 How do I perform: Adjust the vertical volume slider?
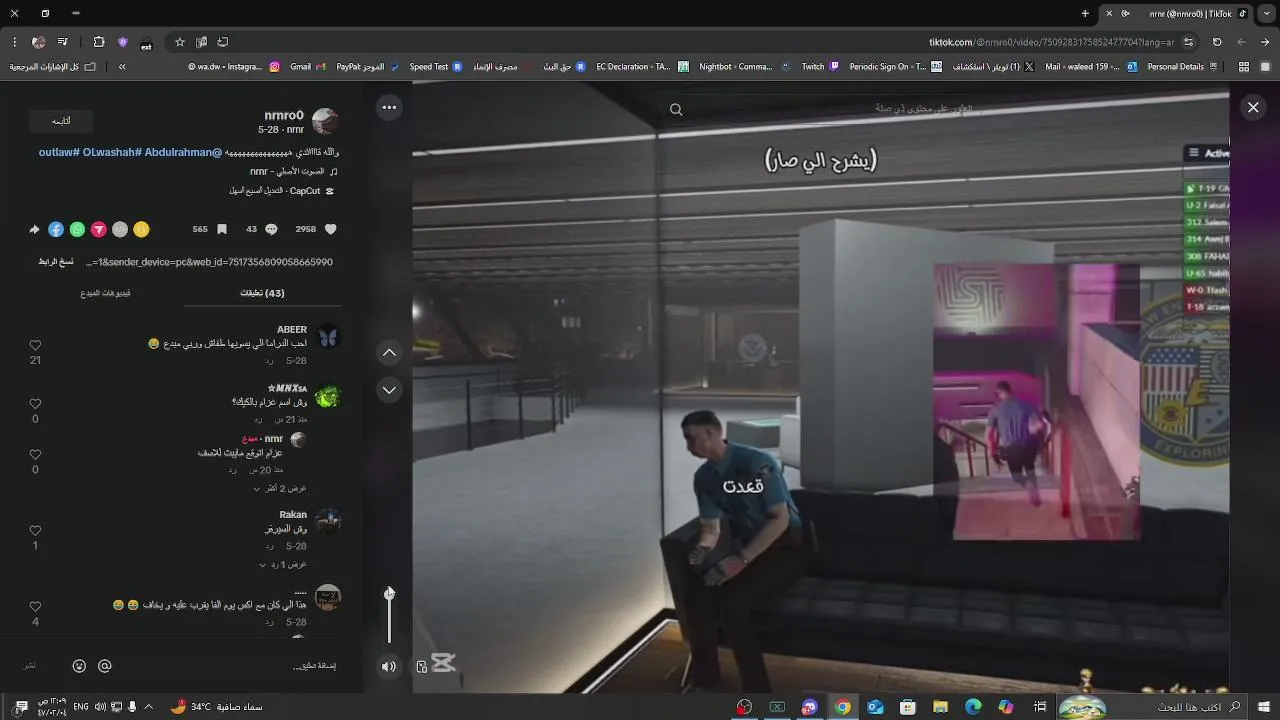tap(389, 615)
